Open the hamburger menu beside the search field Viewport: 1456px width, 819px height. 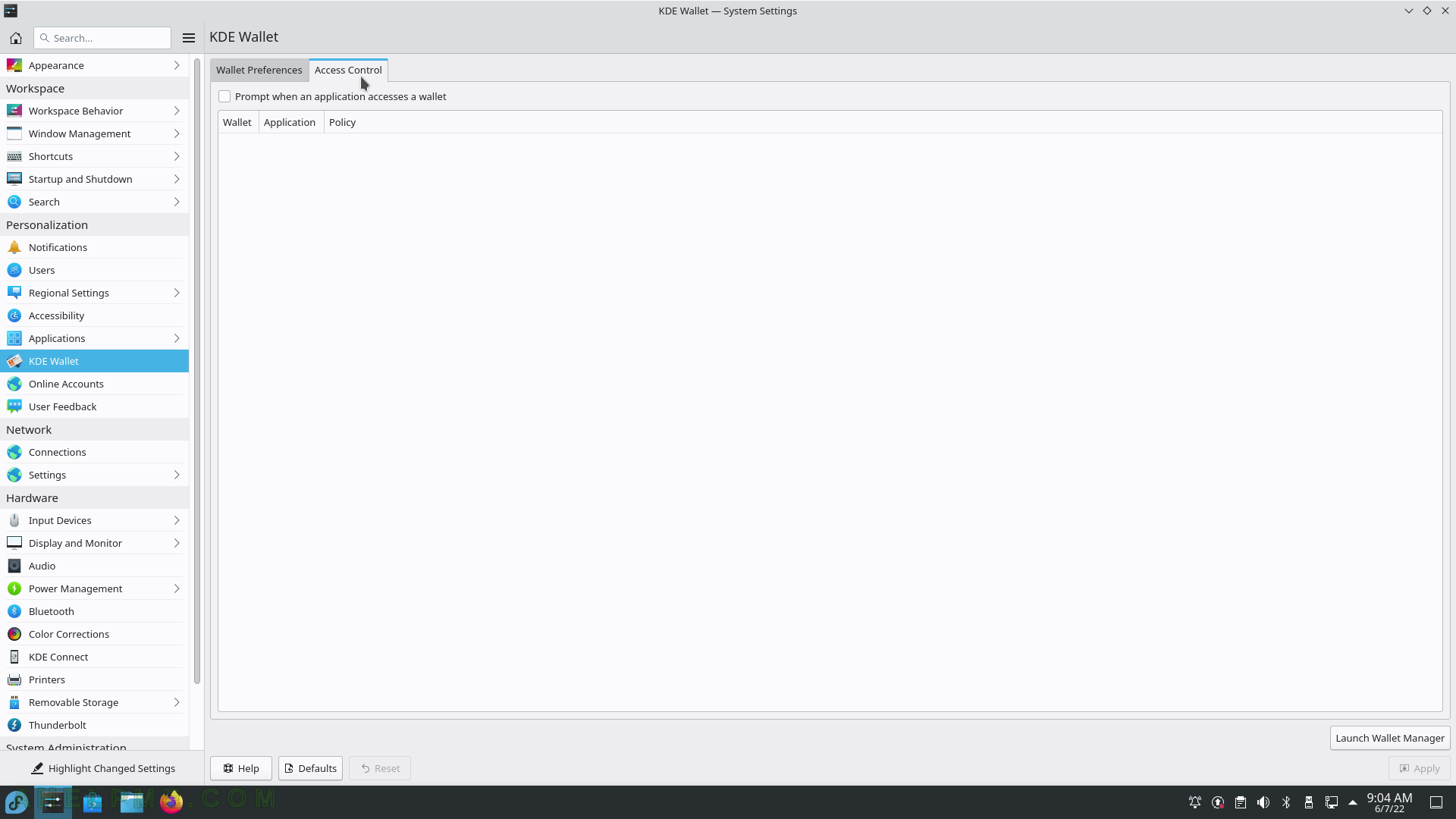coord(189,38)
